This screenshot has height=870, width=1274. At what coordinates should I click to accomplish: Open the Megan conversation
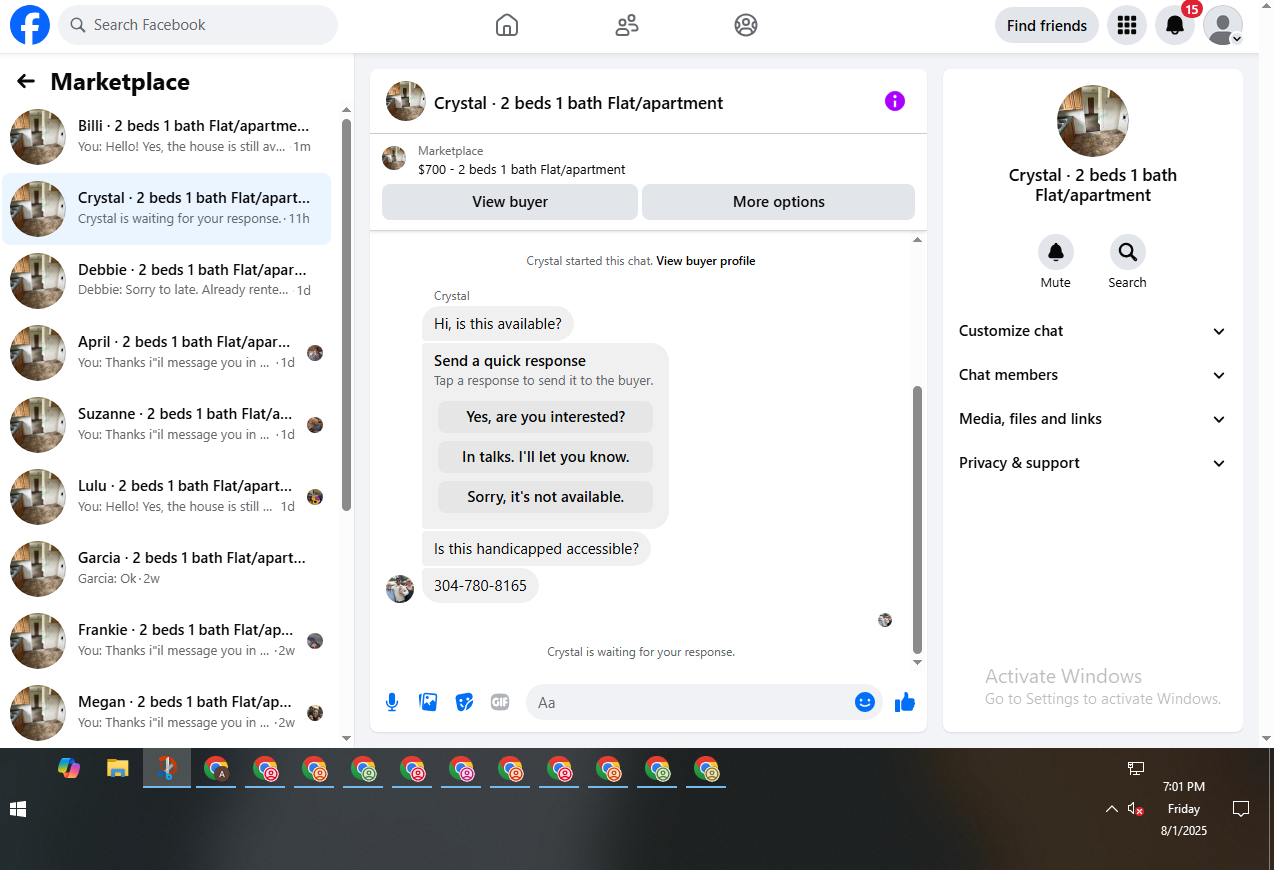click(x=167, y=713)
